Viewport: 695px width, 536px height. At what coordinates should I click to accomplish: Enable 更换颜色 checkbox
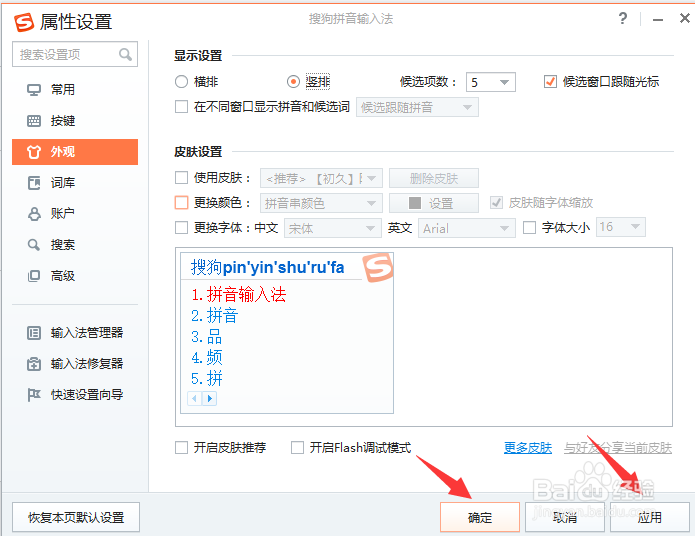(x=181, y=203)
